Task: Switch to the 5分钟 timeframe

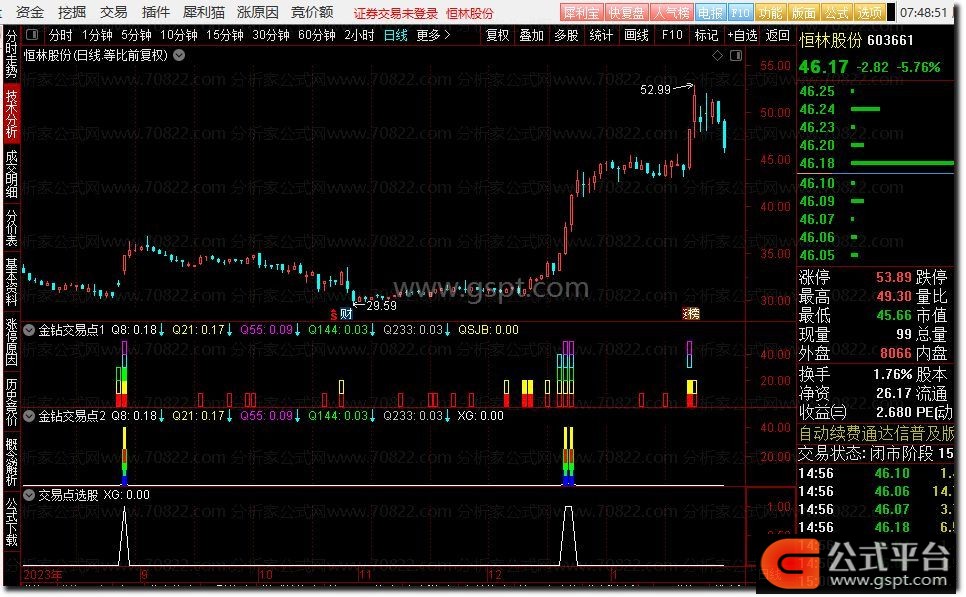Action: click(136, 35)
